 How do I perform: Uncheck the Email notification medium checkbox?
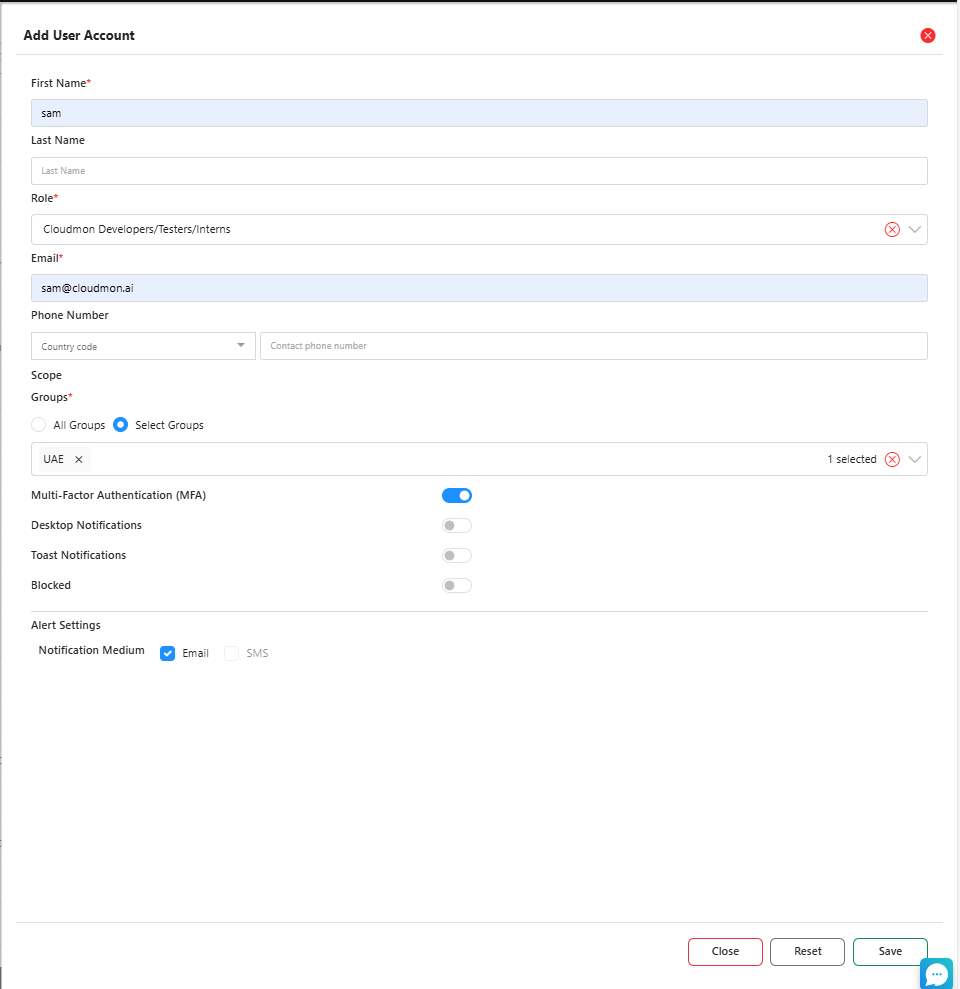pyautogui.click(x=168, y=653)
